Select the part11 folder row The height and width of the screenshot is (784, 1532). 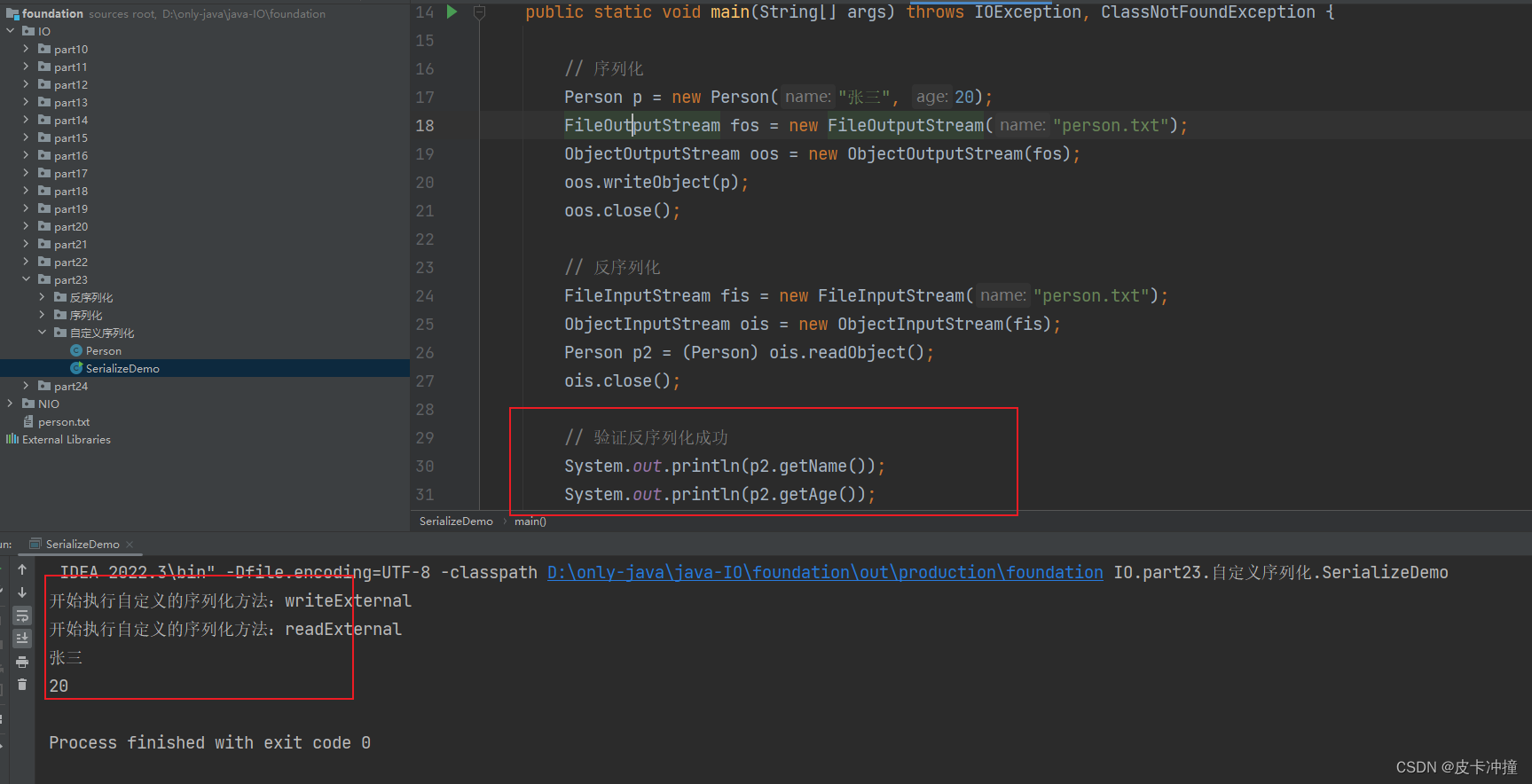[x=205, y=67]
